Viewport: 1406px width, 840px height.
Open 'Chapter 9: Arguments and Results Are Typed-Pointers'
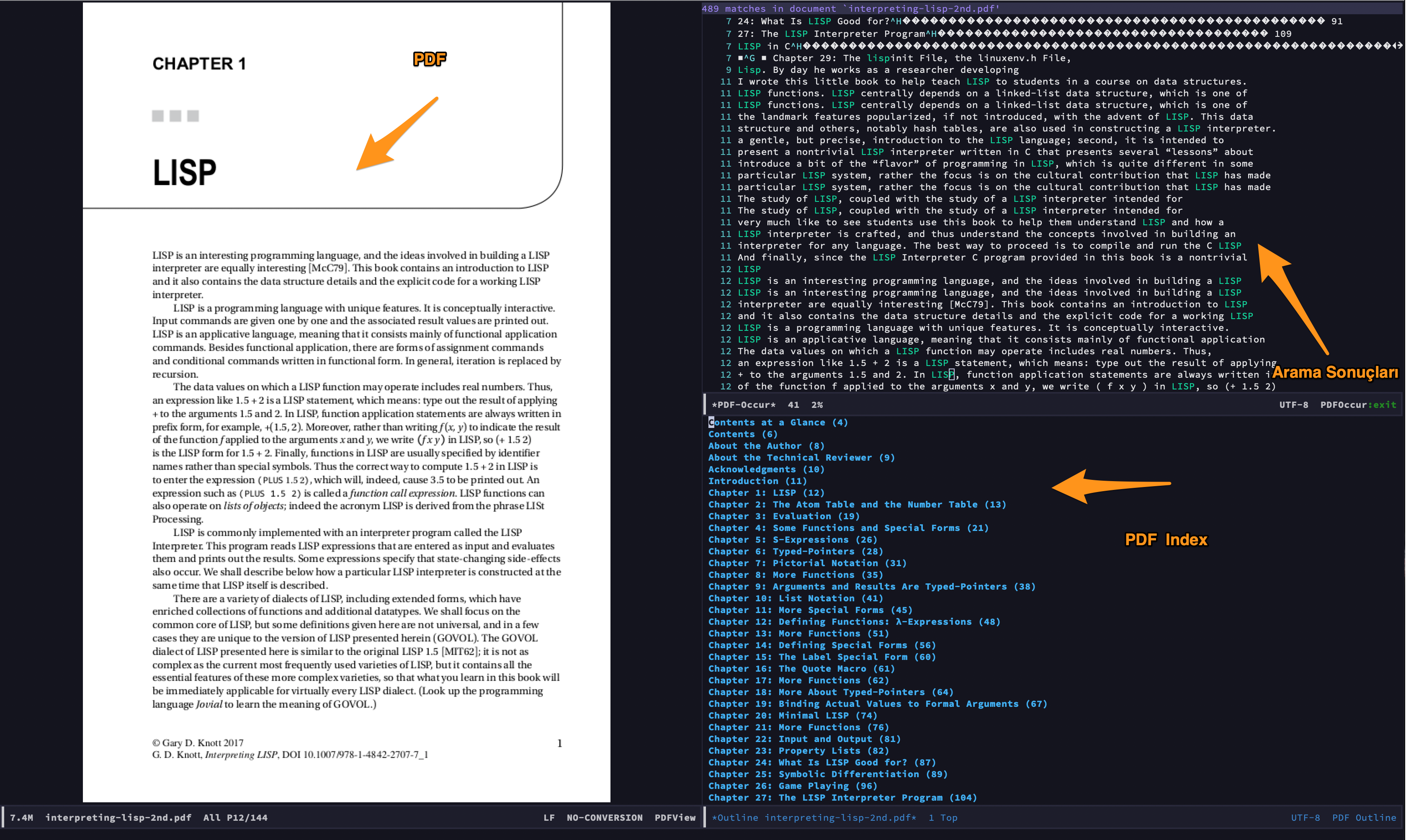click(872, 587)
